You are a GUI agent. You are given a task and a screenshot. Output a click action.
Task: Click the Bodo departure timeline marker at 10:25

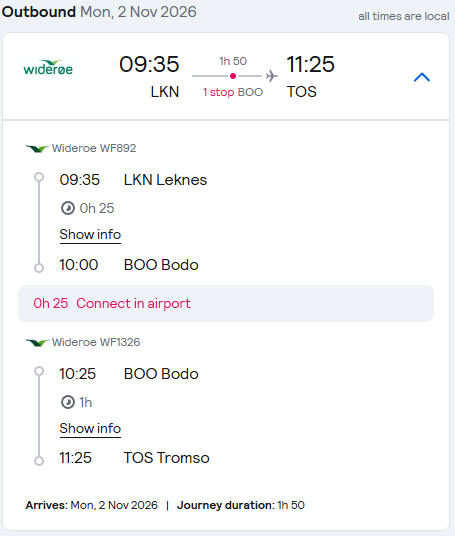coord(39,371)
